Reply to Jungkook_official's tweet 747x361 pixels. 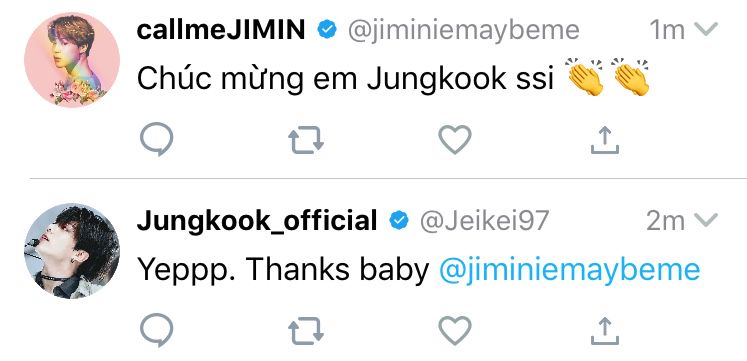pyautogui.click(x=157, y=330)
